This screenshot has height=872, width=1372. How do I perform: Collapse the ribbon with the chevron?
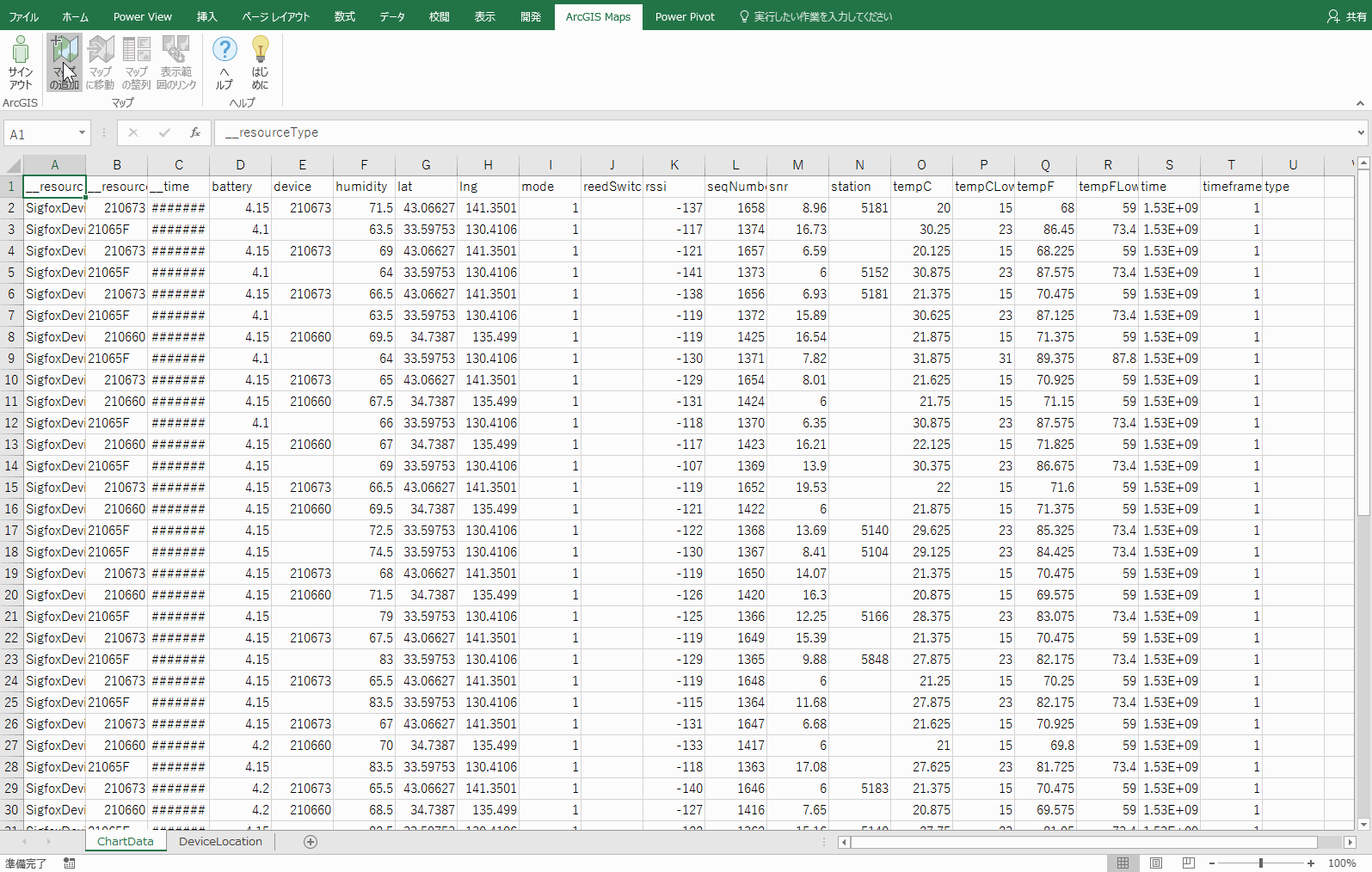(x=1360, y=103)
